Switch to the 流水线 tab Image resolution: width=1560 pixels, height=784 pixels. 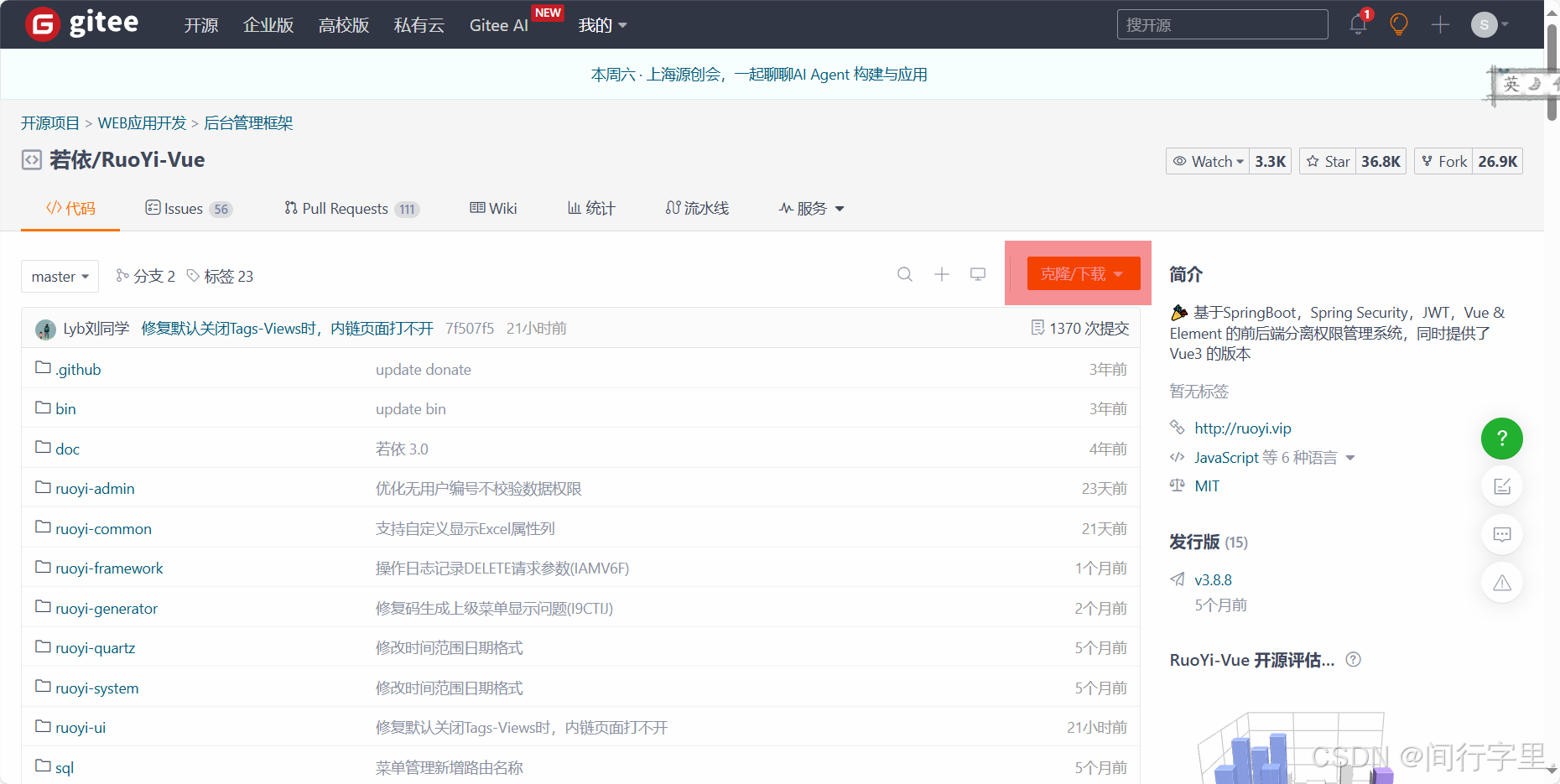tap(697, 208)
